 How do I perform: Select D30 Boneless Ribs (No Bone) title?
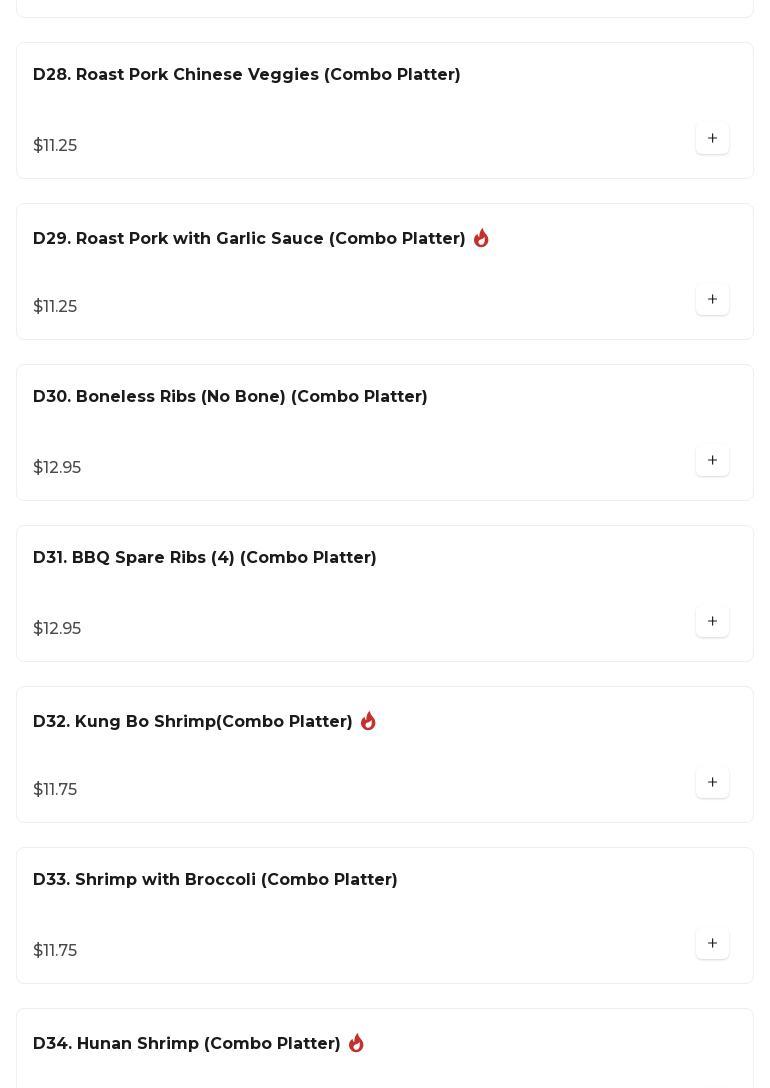coord(230,397)
